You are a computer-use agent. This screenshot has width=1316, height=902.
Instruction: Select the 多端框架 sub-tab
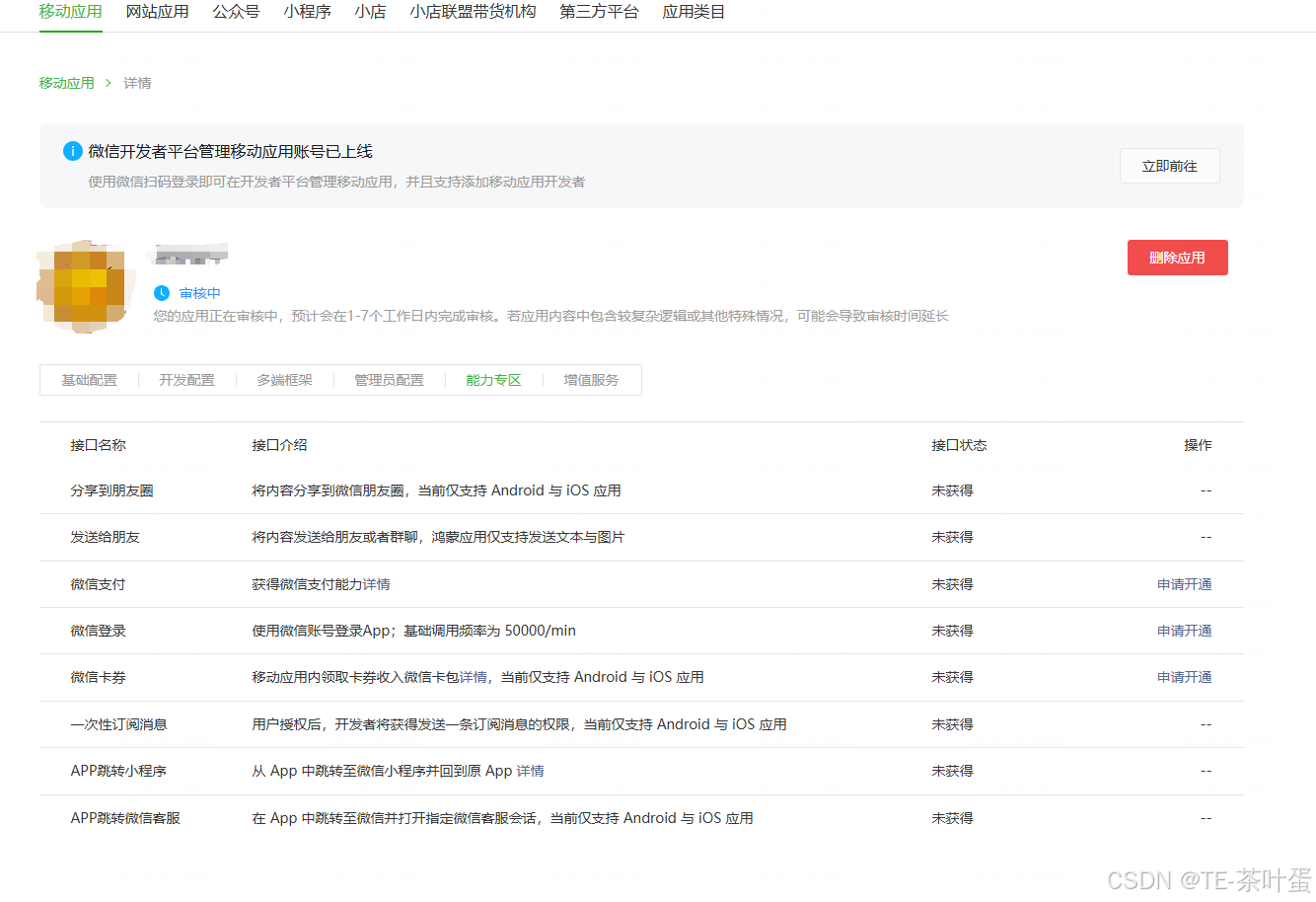[285, 380]
